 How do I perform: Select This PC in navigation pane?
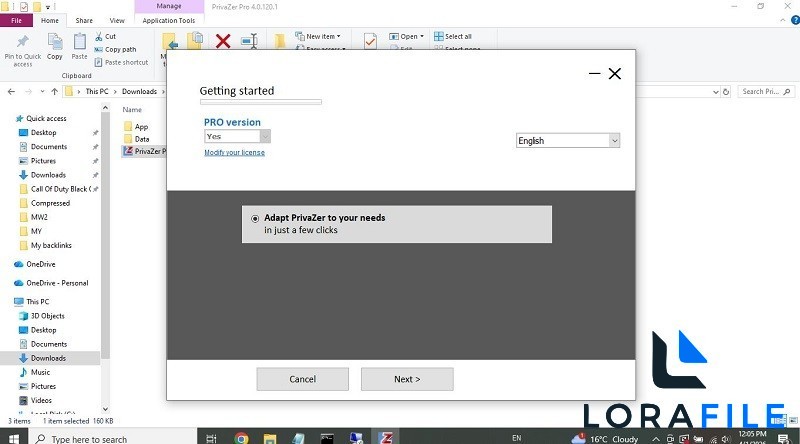32,302
